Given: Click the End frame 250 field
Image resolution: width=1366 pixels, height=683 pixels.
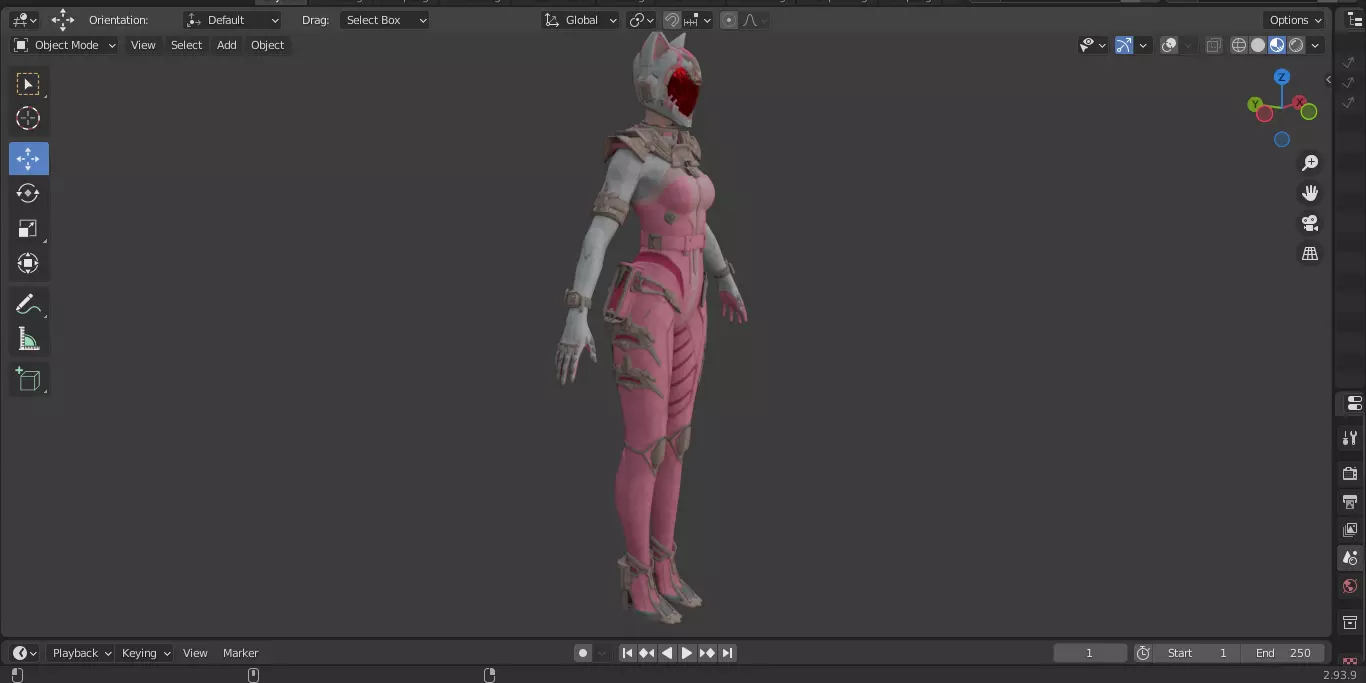Looking at the screenshot, I should pyautogui.click(x=1283, y=653).
